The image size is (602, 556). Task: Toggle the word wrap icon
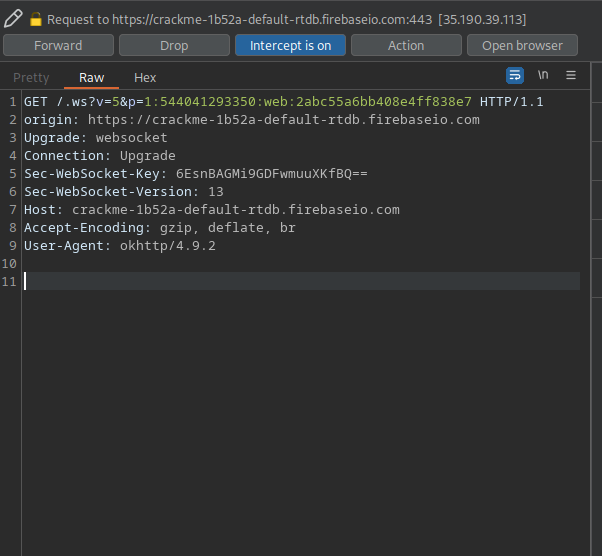pos(515,75)
